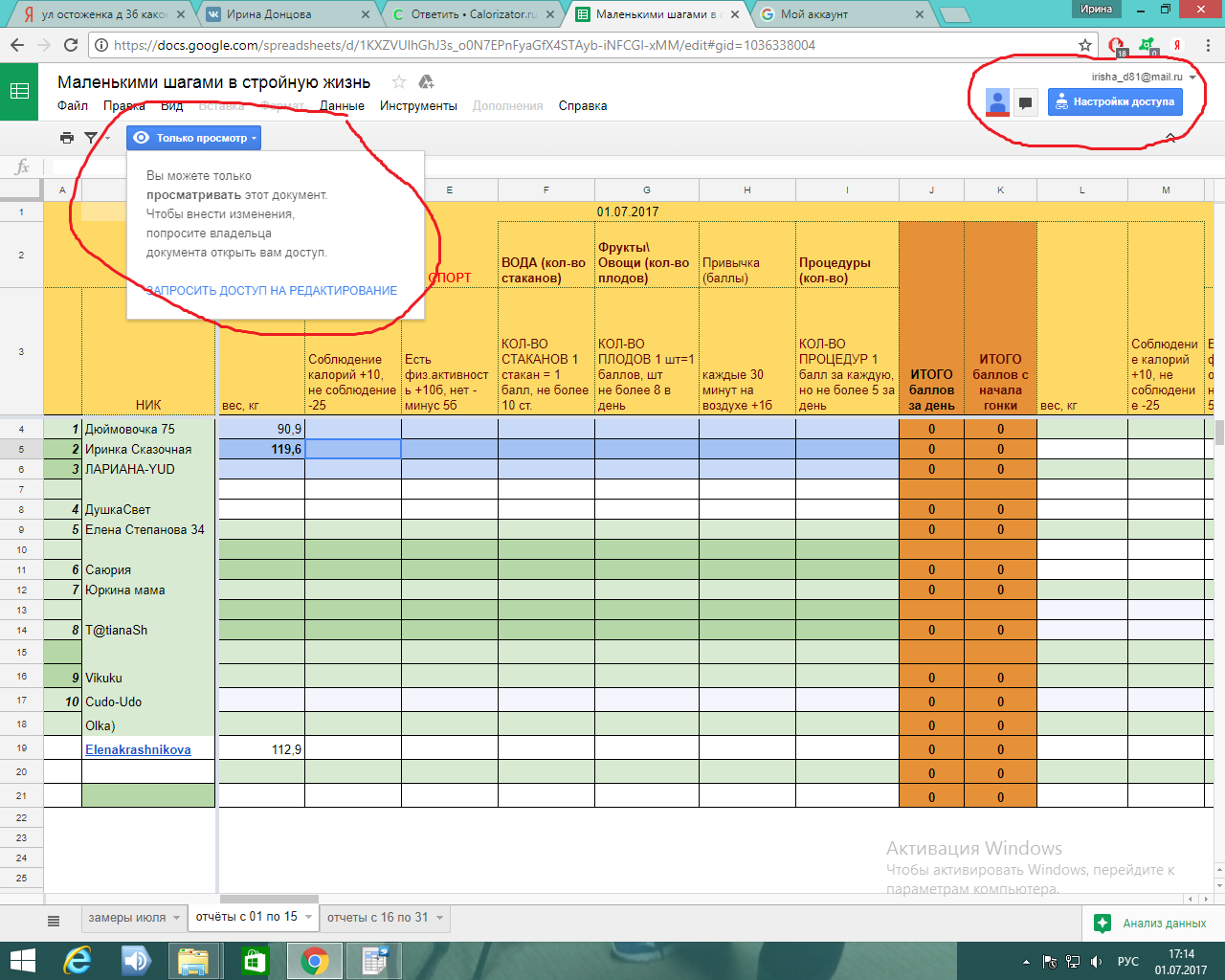The image size is (1225, 980).
Task: Click the Explore 'Анализ данных' star icon
Action: [x=1102, y=923]
